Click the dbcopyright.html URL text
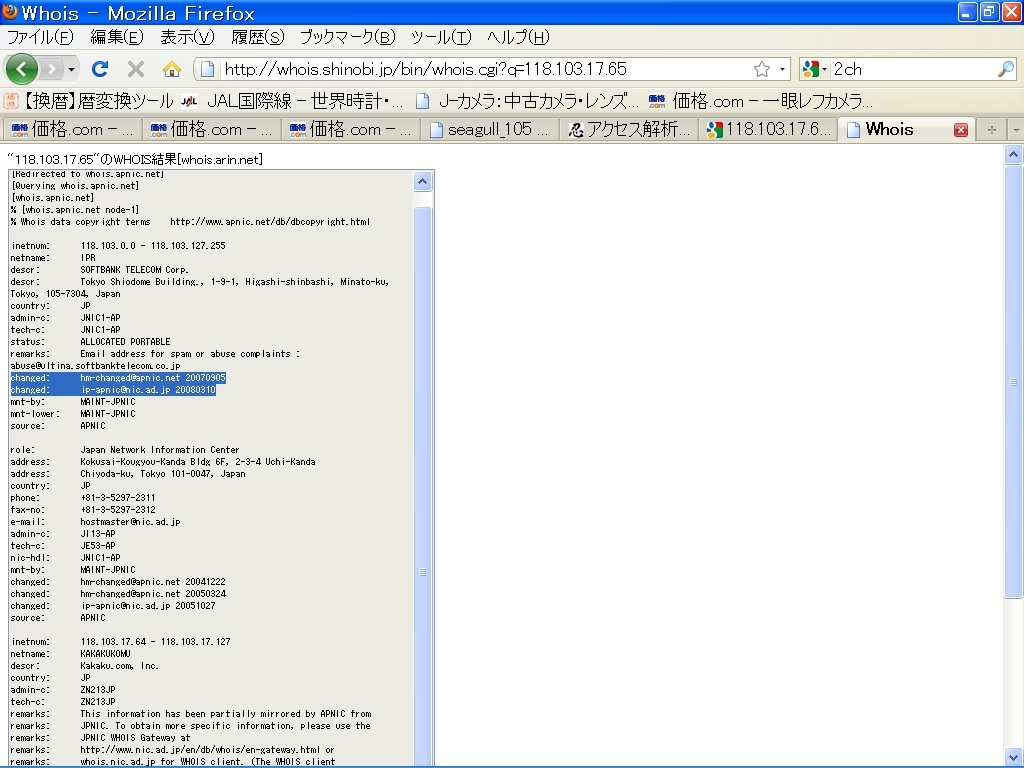This screenshot has height=768, width=1024. click(x=270, y=222)
